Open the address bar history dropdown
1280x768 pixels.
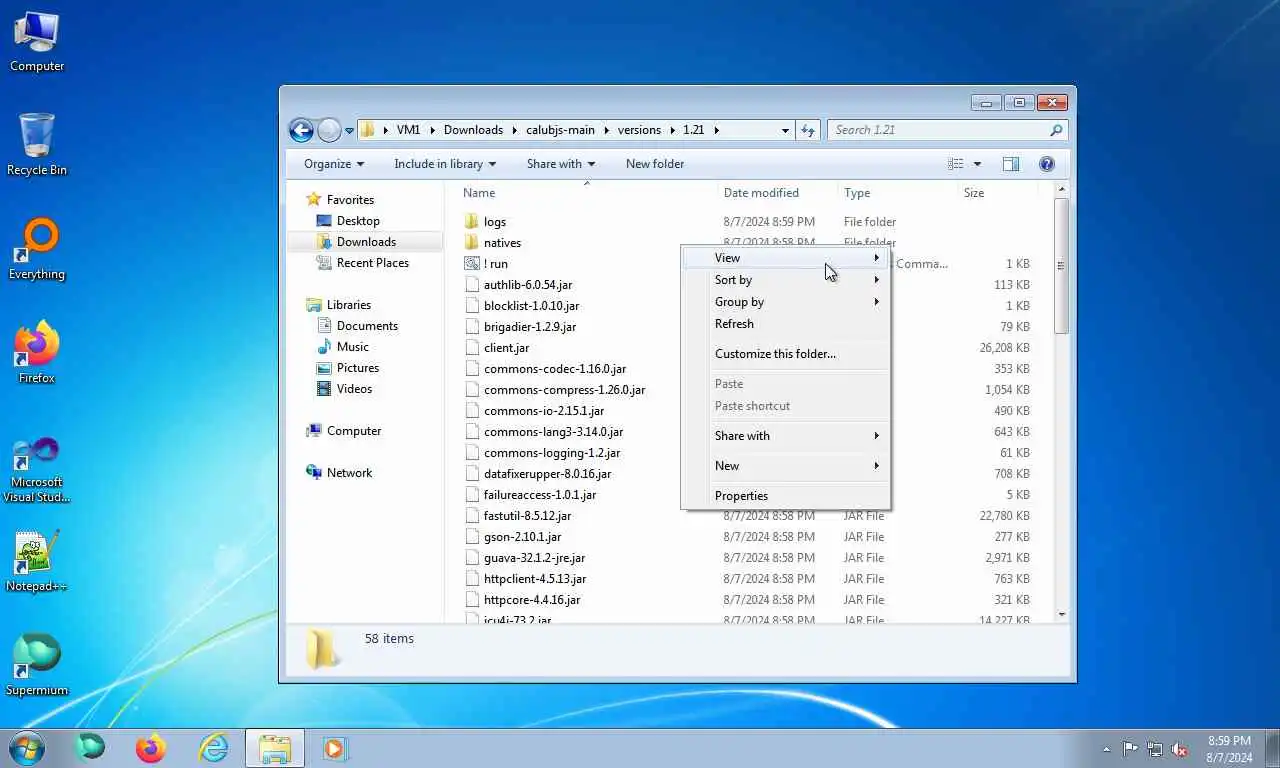785,130
